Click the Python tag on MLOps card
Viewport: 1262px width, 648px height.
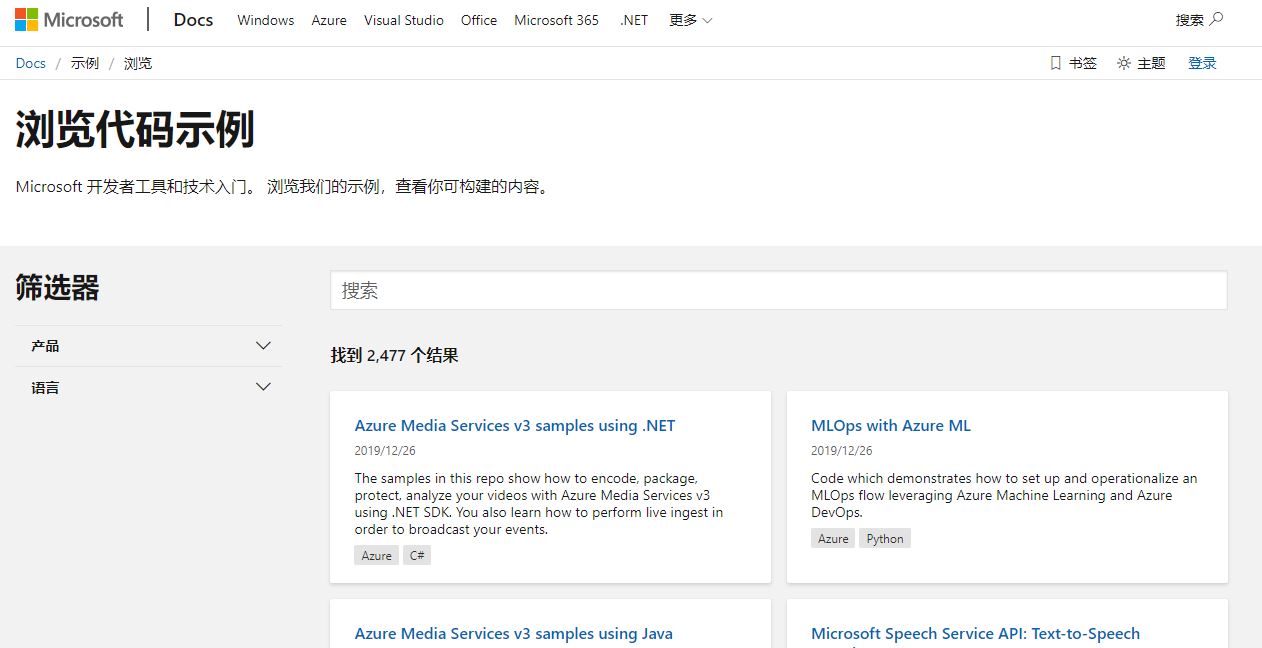[885, 539]
